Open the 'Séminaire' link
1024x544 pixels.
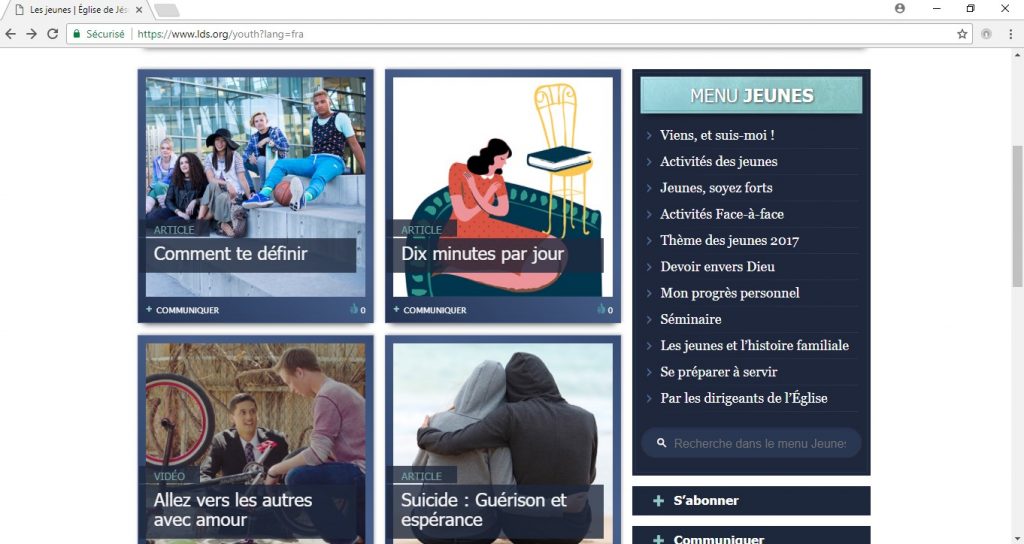pos(690,319)
